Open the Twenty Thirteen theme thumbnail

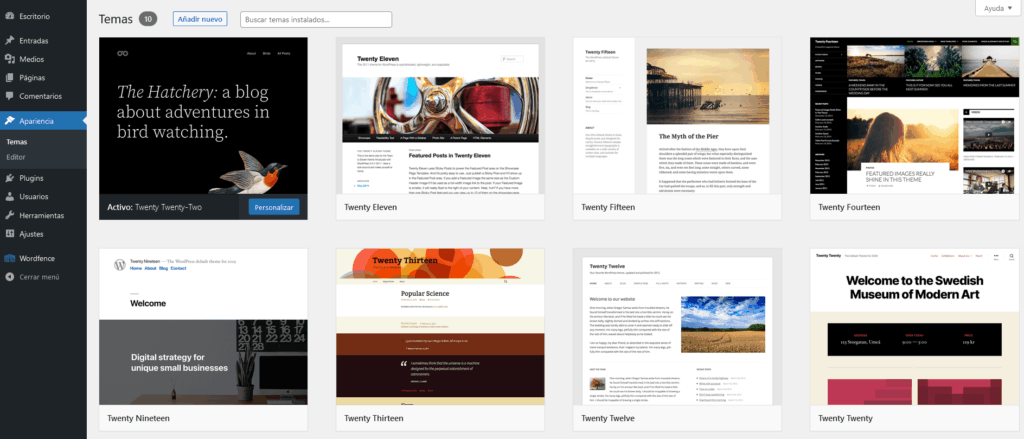(440, 327)
